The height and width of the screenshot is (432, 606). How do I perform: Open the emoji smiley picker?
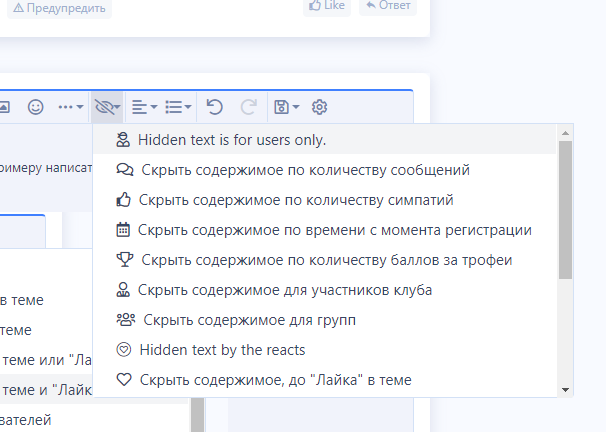[x=35, y=106]
